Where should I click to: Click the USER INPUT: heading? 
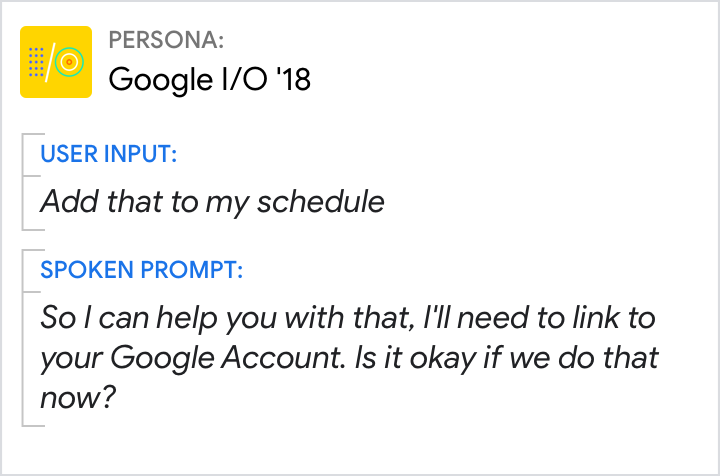click(x=108, y=155)
